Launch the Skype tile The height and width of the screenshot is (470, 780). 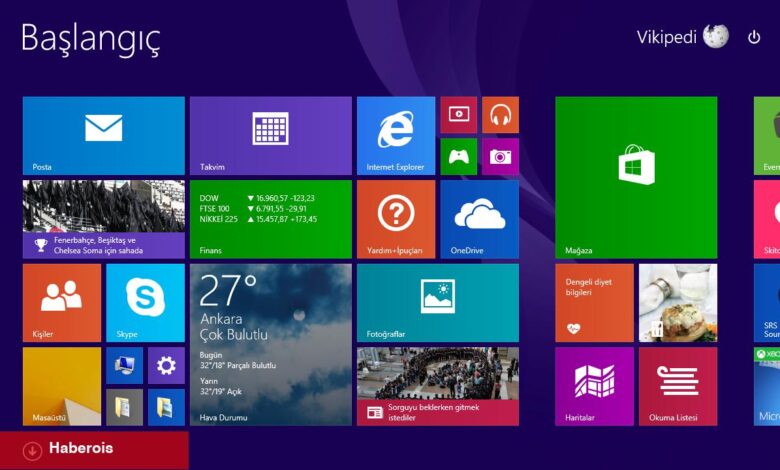145,303
